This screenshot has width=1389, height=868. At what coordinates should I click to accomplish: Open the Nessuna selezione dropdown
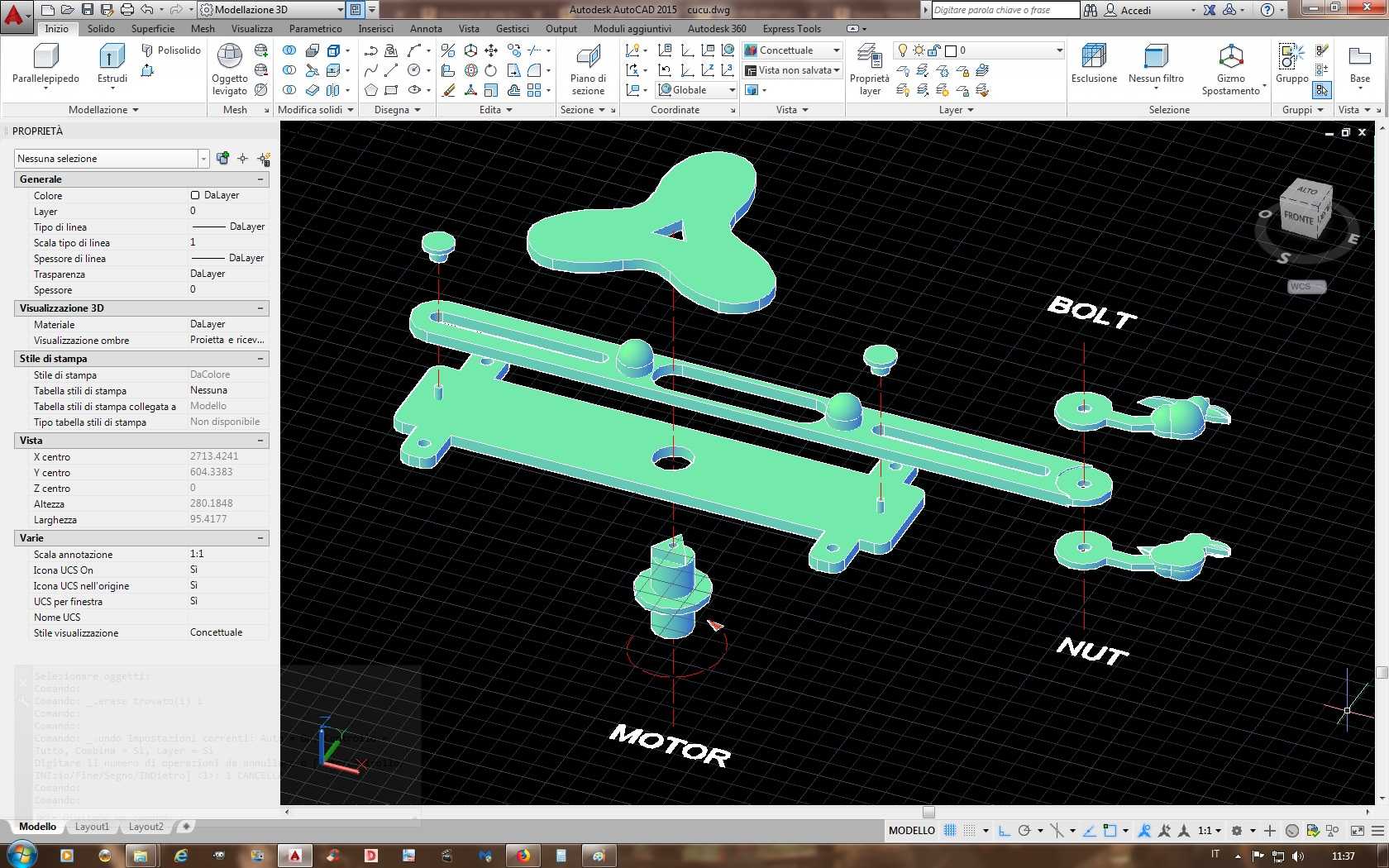(x=112, y=159)
